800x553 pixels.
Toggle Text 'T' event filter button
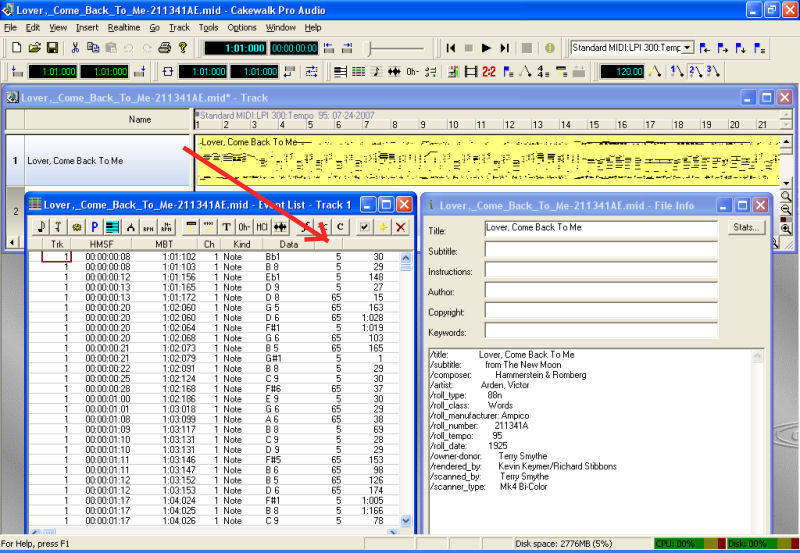click(x=226, y=227)
